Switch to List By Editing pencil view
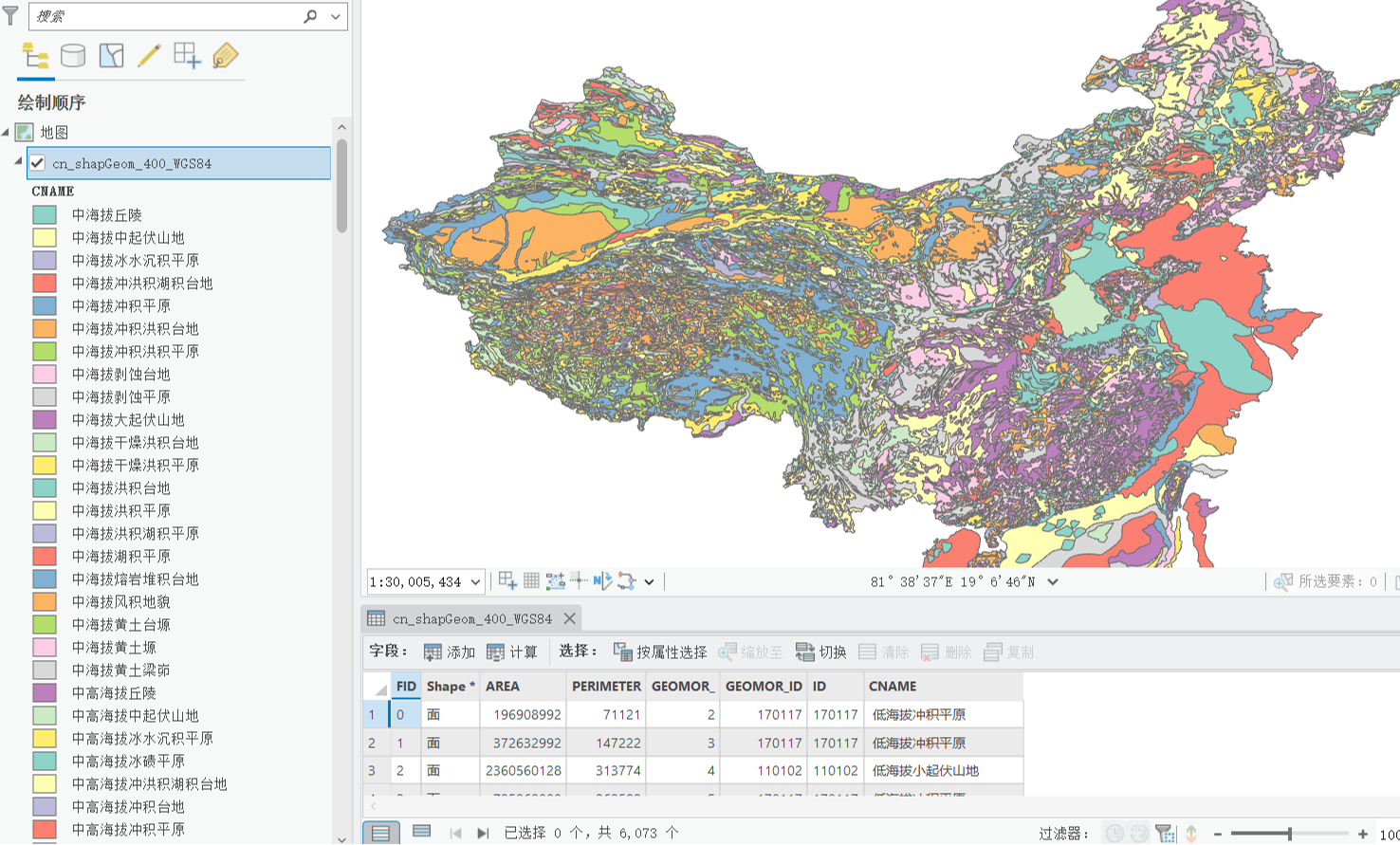 point(149,56)
